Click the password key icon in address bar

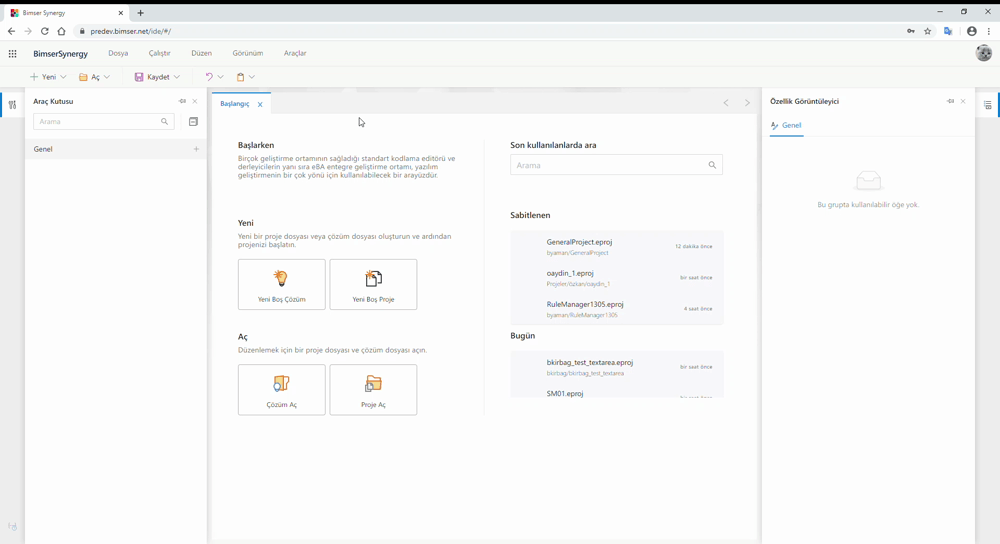click(911, 31)
